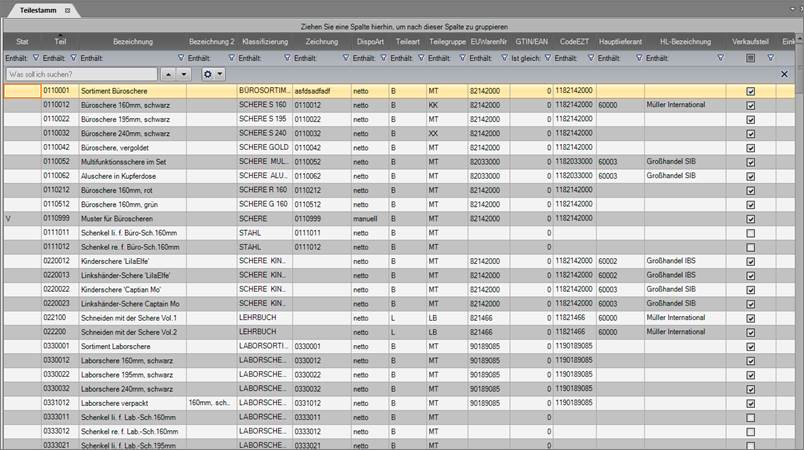Click the filter funnel icon for Zeichnung column
Viewport: 804px width, 450px height.
(x=345, y=58)
